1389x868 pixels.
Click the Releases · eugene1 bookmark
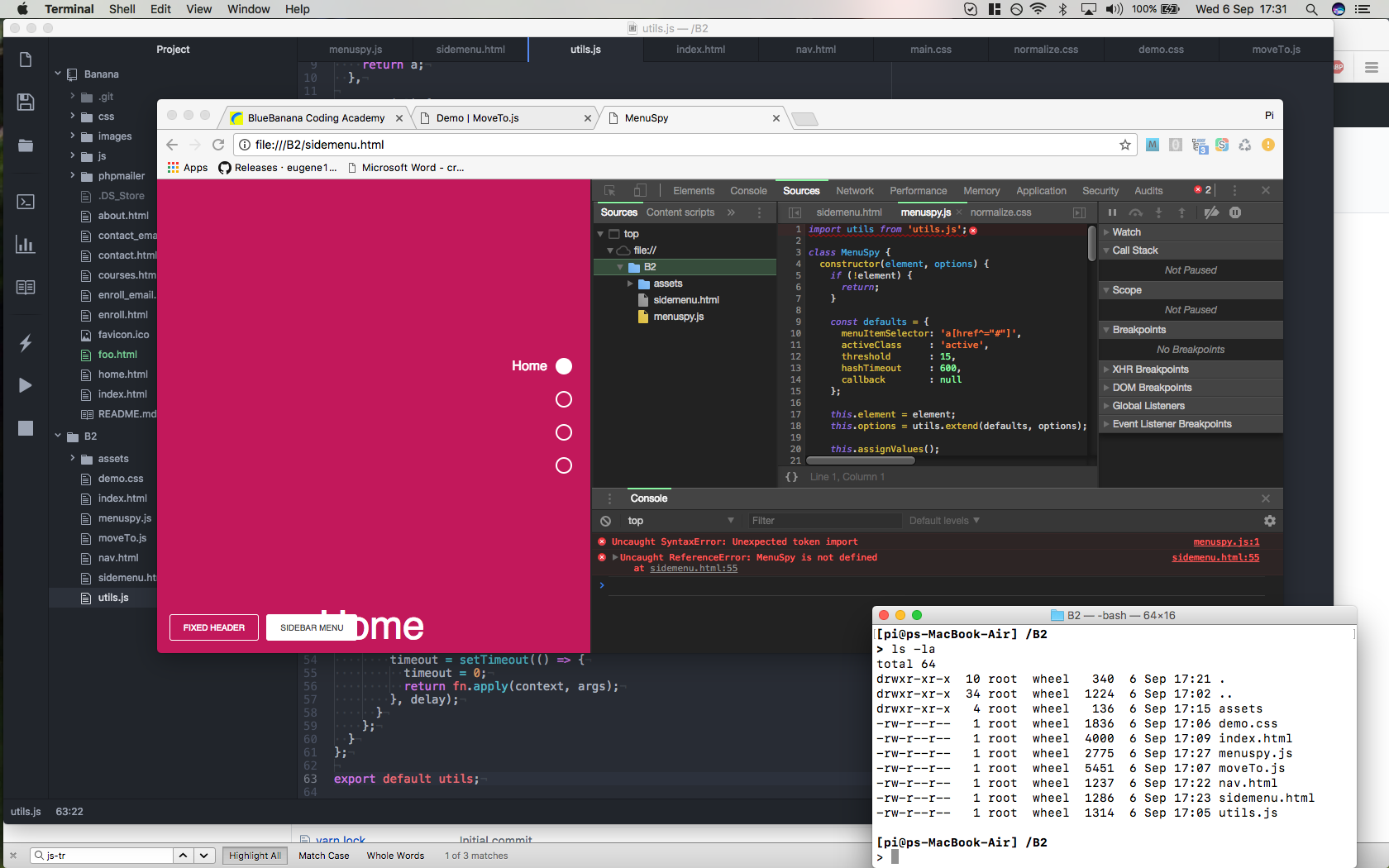[278, 168]
